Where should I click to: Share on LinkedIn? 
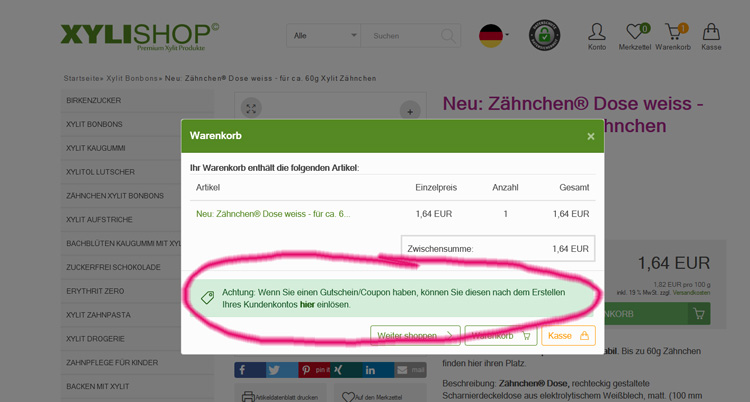click(x=378, y=370)
